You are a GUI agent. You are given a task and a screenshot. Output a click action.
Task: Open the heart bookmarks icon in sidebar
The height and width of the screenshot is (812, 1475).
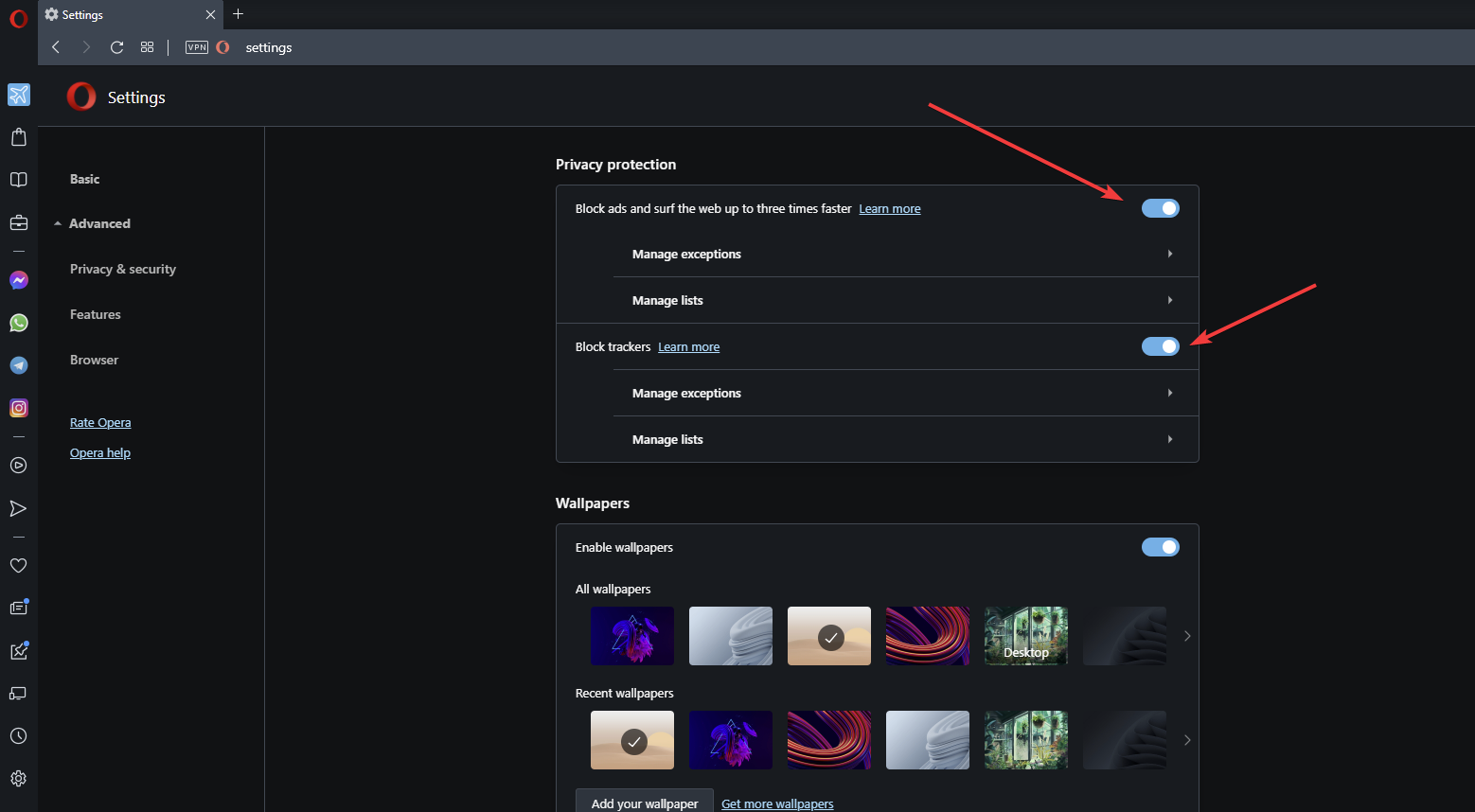[19, 565]
